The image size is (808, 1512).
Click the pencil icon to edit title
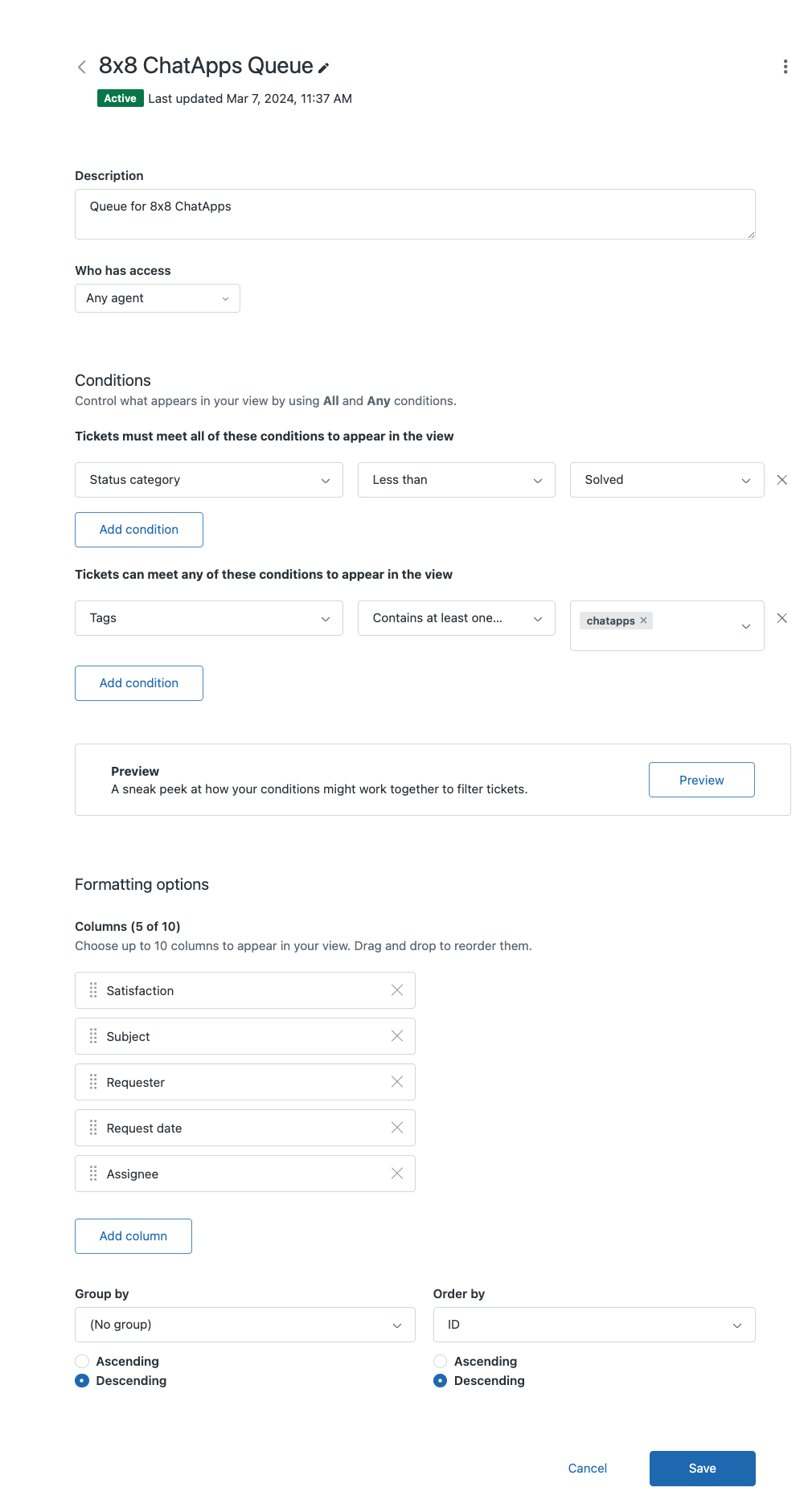click(324, 68)
